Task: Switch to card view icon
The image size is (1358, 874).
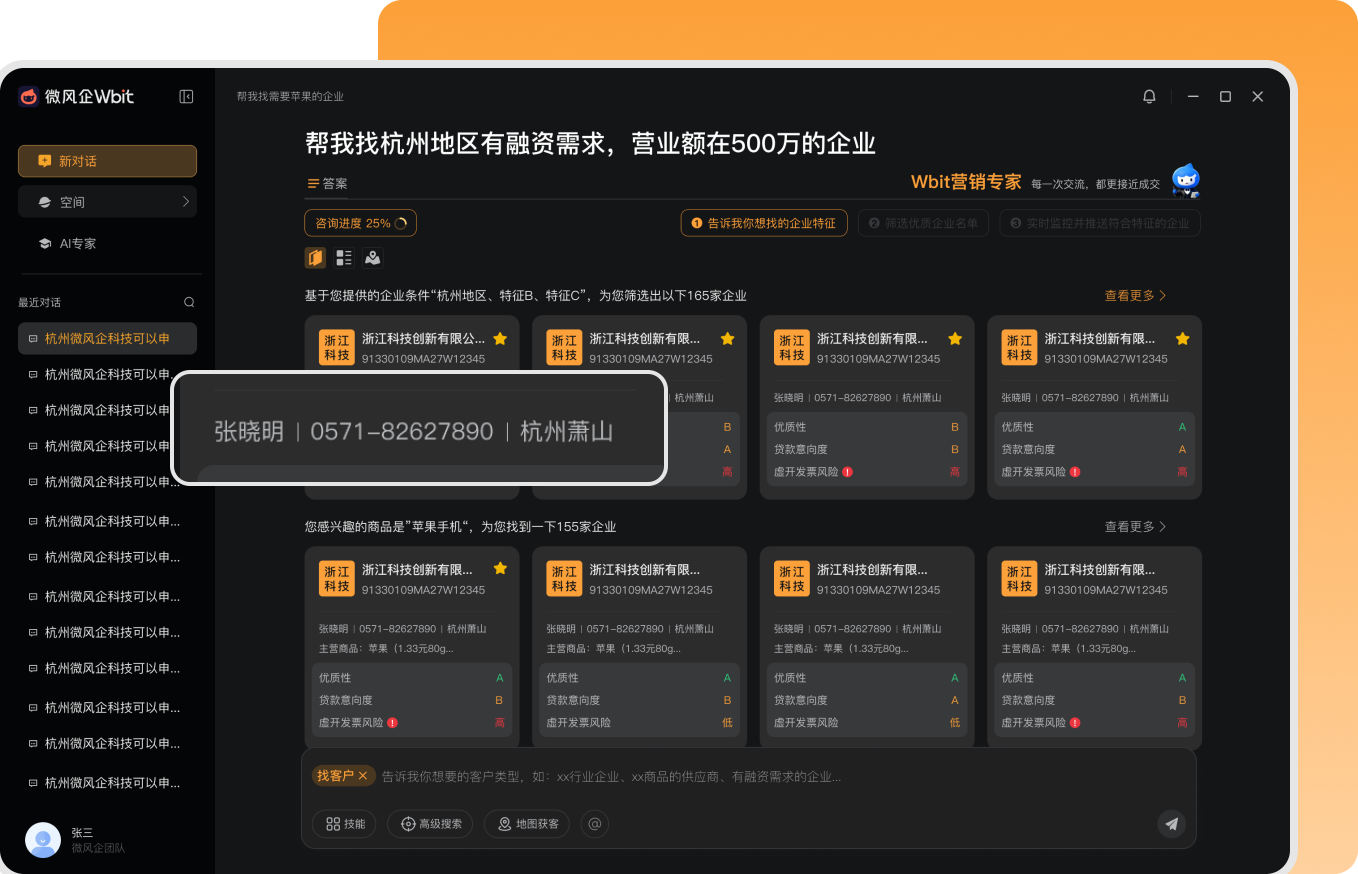Action: tap(315, 258)
